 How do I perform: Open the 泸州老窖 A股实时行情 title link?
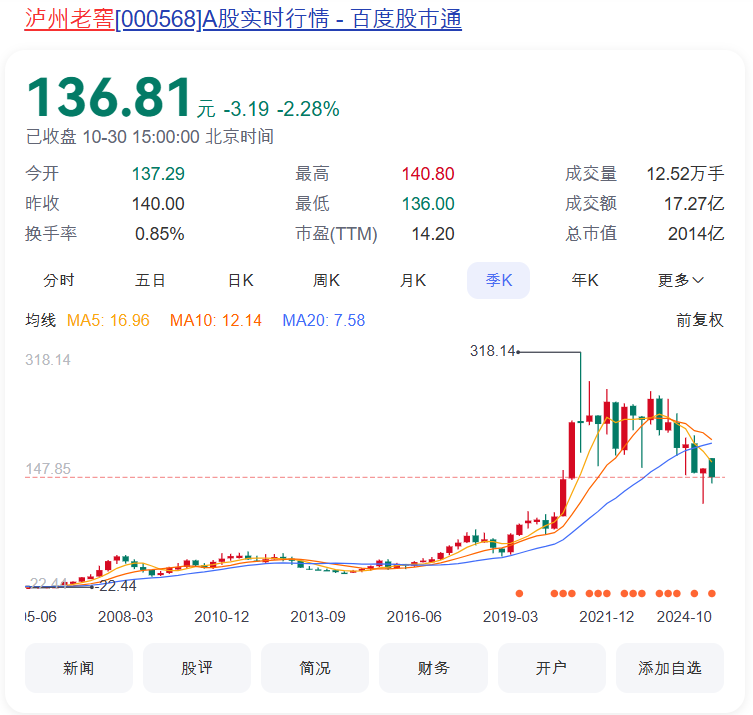(x=243, y=19)
